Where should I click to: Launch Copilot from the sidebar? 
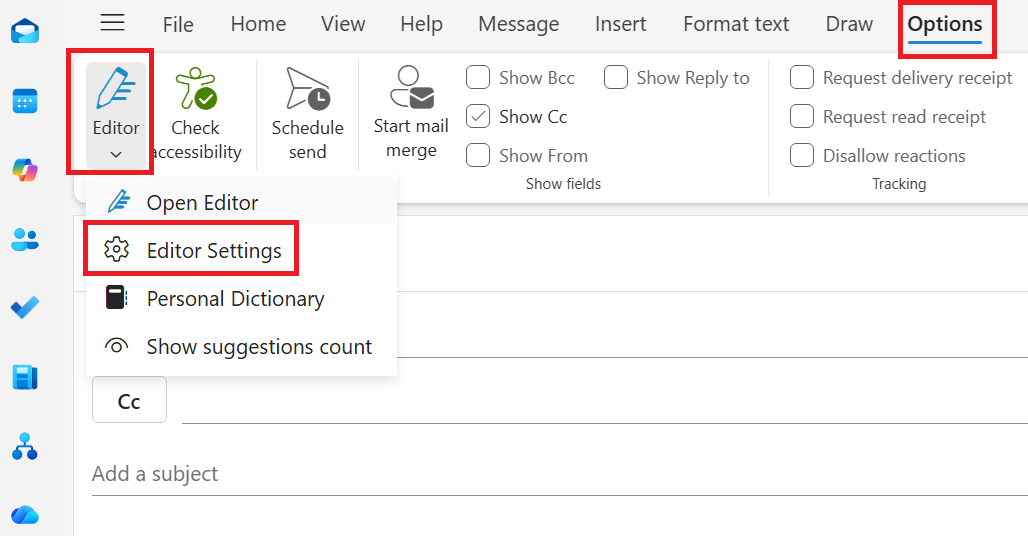[25, 170]
